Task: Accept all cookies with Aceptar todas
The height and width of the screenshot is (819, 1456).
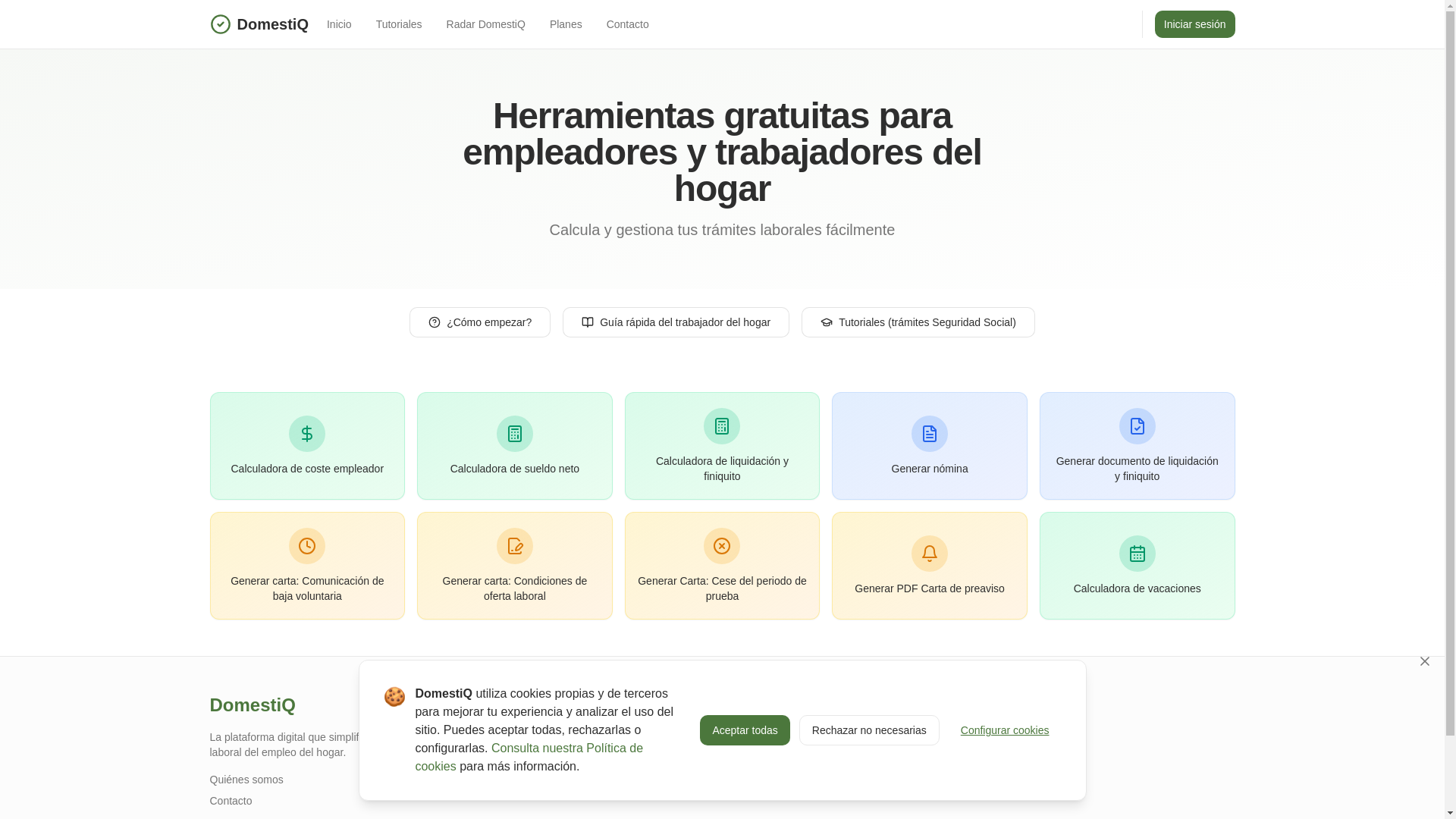Action: point(745,730)
